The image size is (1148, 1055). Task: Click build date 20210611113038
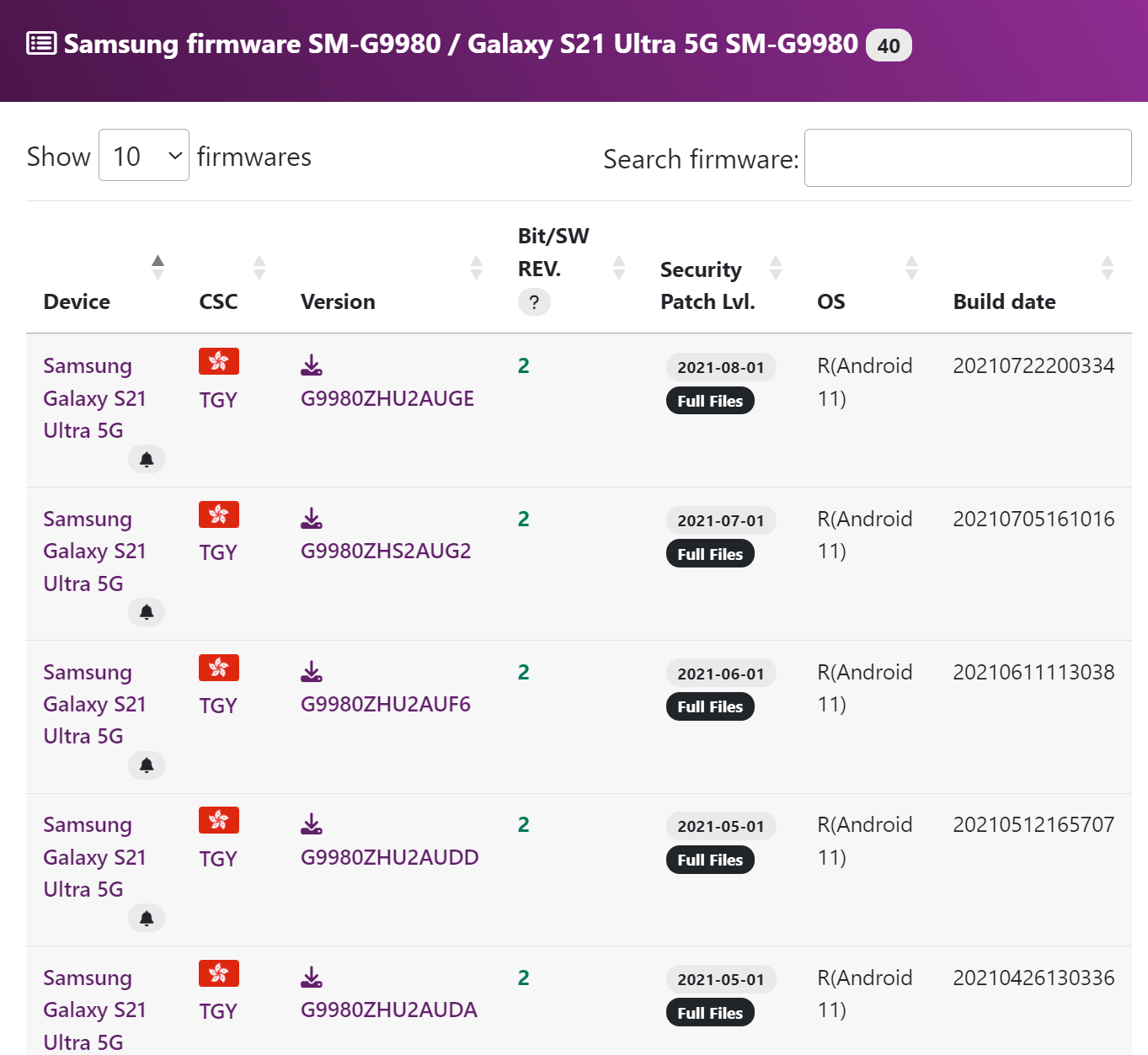click(1033, 672)
